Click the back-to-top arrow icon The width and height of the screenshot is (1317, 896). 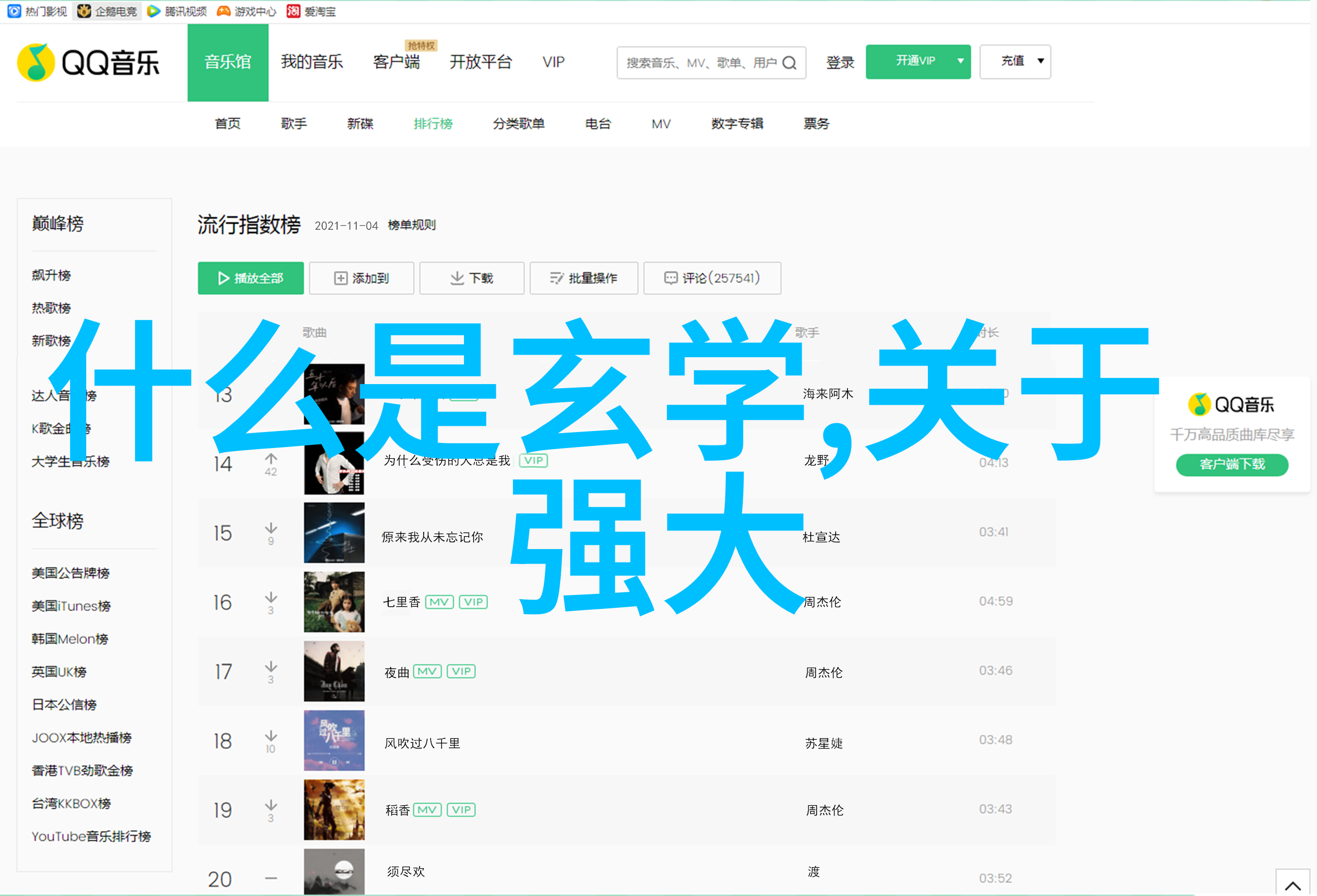(1293, 885)
